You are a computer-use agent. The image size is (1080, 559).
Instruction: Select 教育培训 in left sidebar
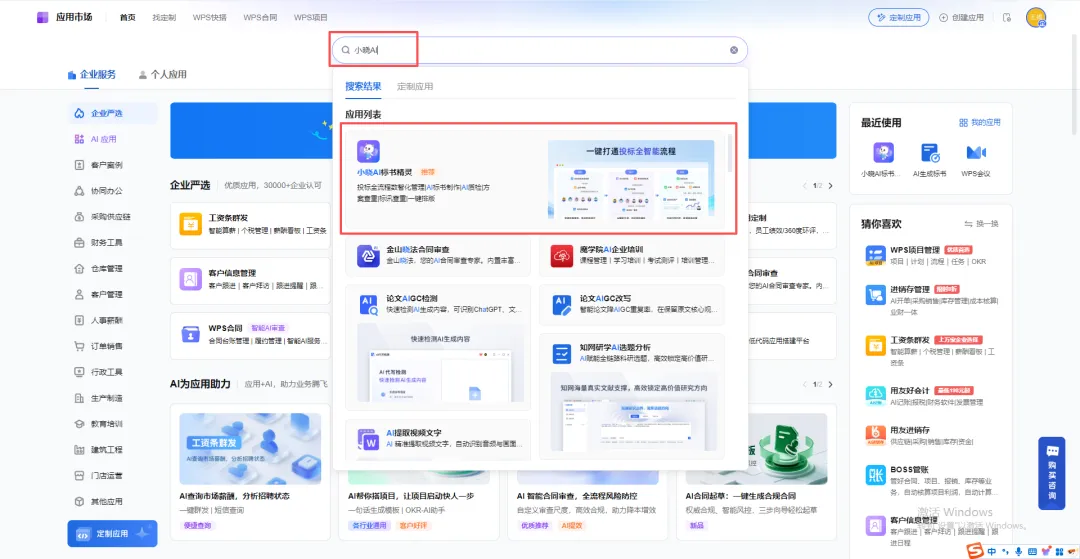pyautogui.click(x=112, y=424)
